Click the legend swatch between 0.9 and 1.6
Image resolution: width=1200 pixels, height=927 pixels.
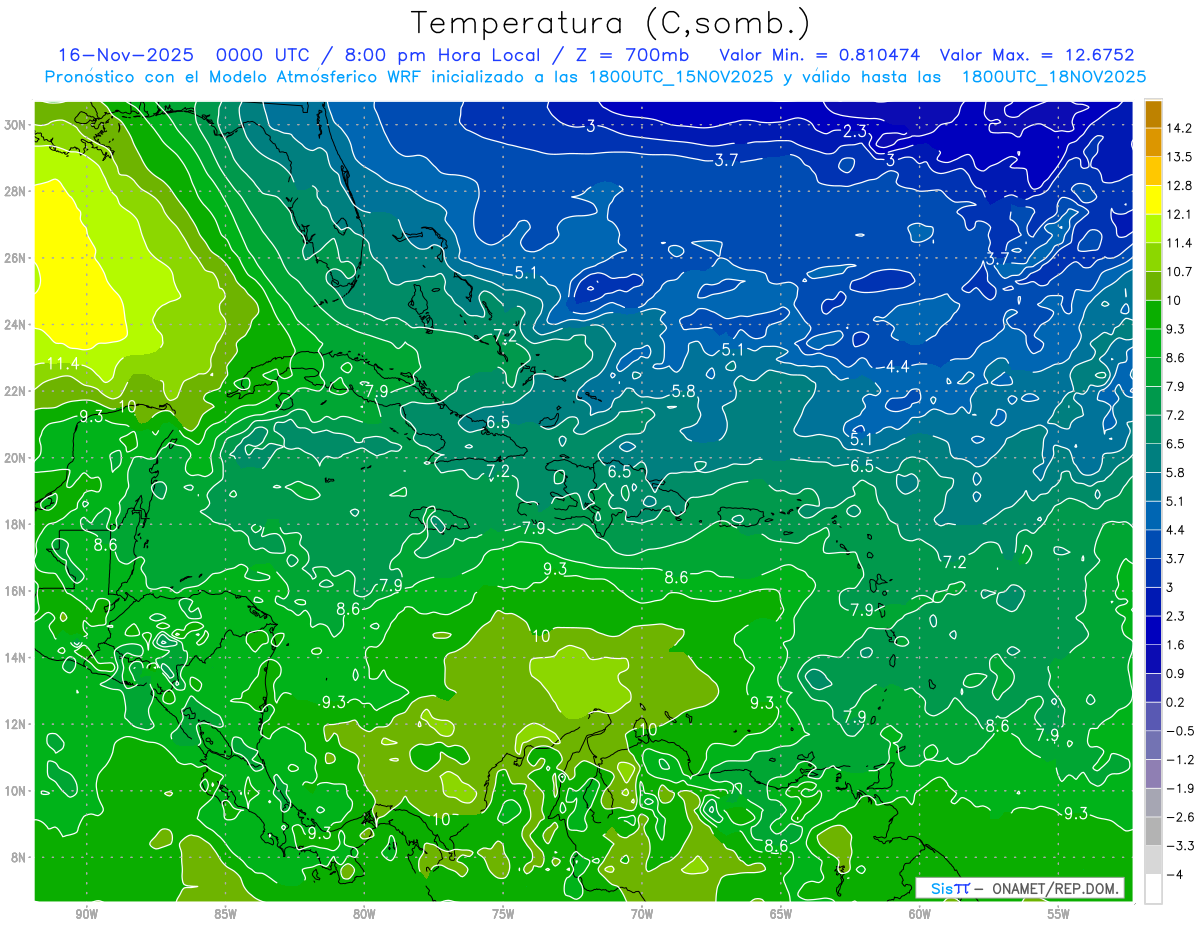tap(1153, 659)
